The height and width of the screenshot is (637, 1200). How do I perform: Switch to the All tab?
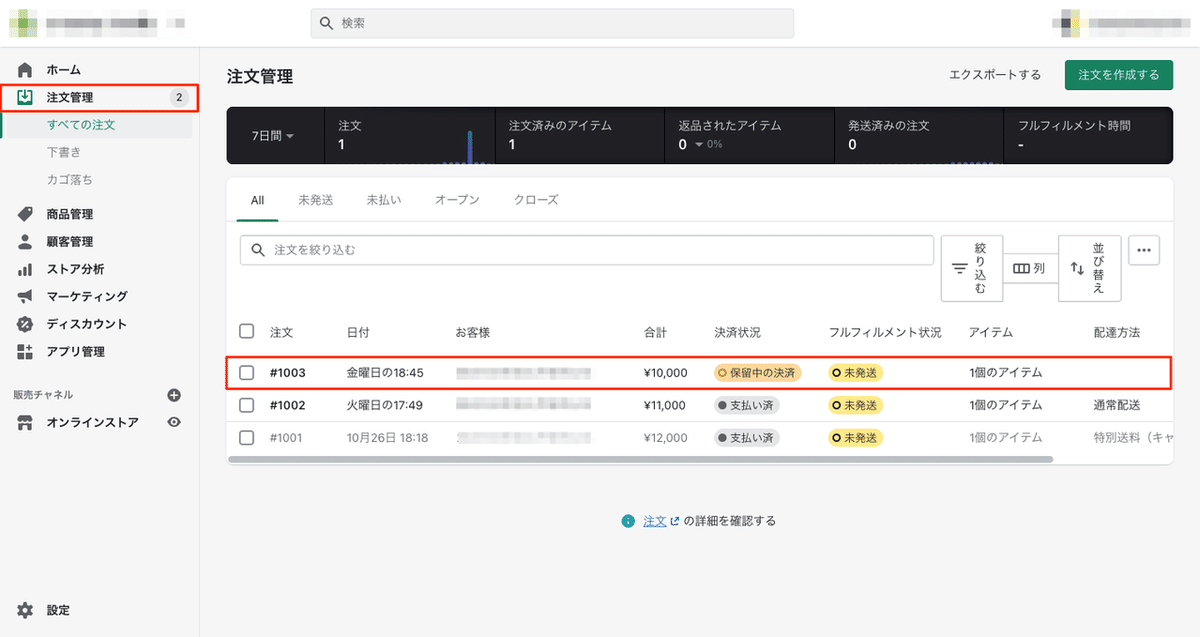point(257,200)
